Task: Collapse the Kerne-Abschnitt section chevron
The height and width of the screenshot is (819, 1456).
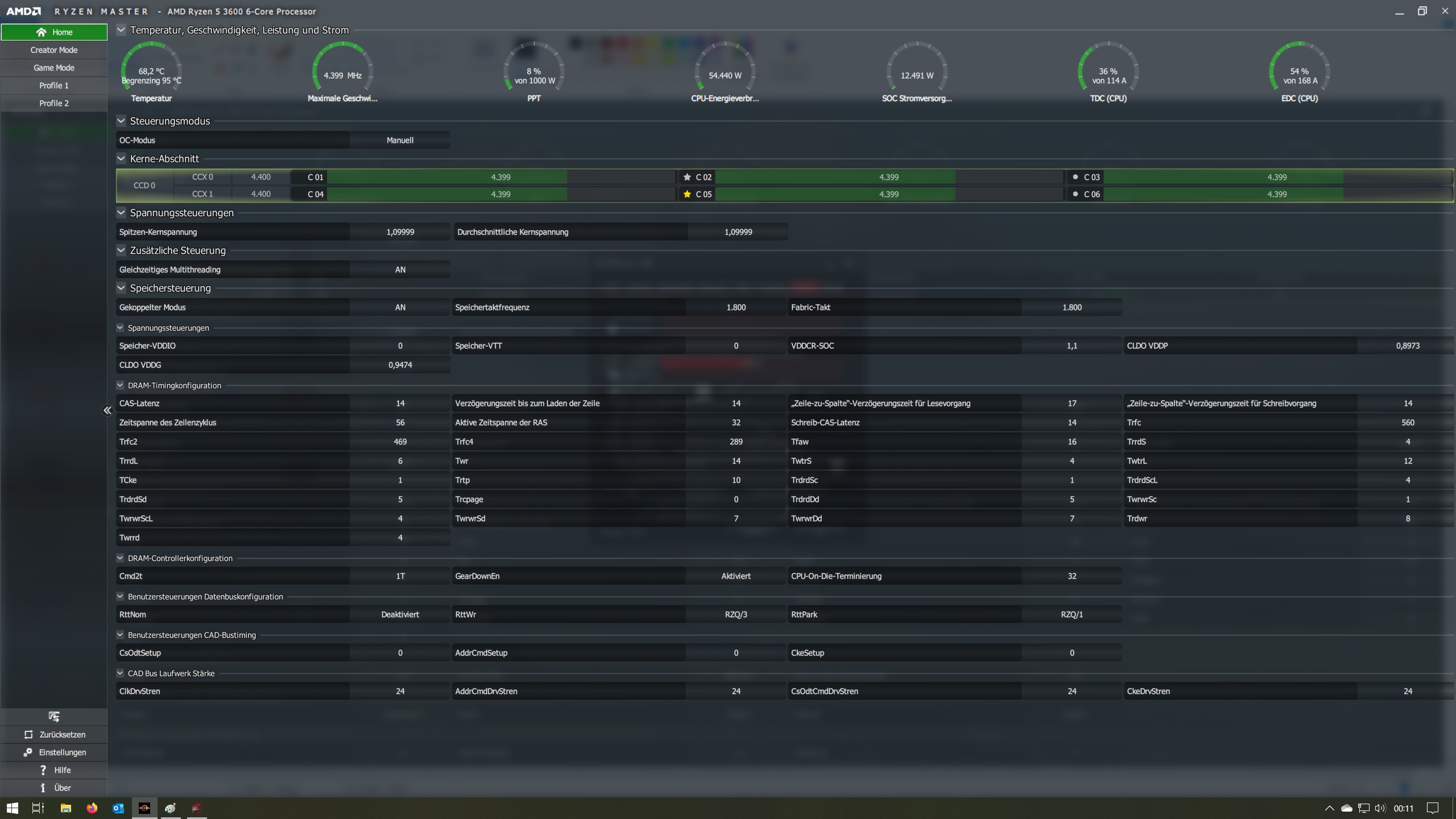Action: [121, 159]
